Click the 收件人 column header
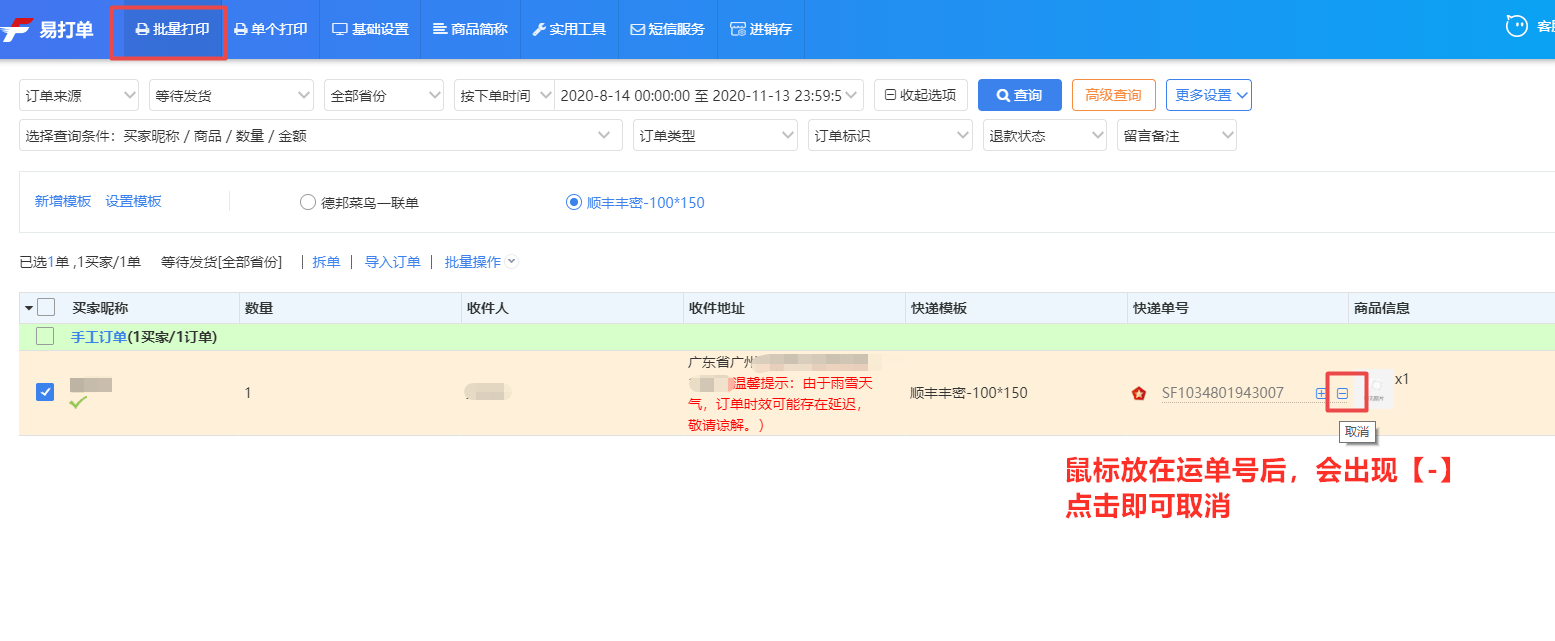 click(488, 308)
